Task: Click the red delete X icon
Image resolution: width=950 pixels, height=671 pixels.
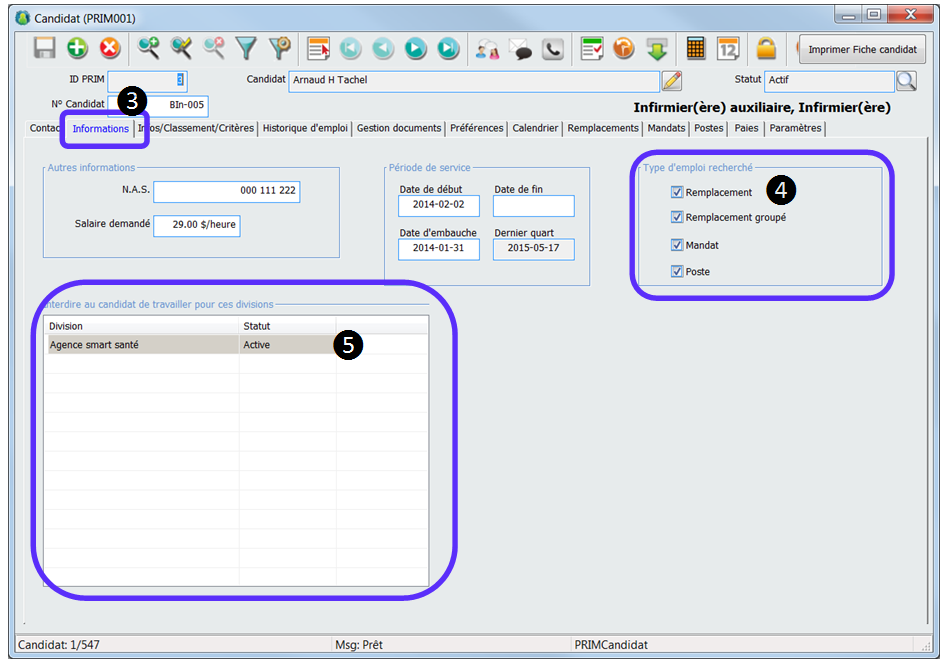Action: coord(109,48)
